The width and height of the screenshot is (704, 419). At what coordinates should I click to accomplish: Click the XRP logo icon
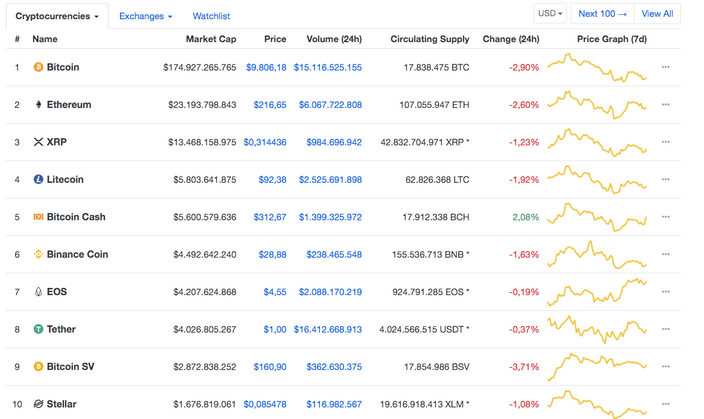click(38, 142)
